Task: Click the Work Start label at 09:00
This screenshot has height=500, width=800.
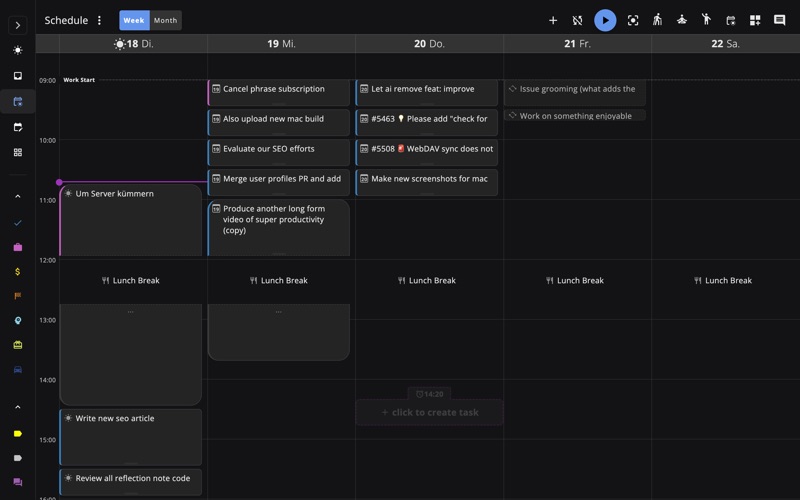Action: [79, 80]
